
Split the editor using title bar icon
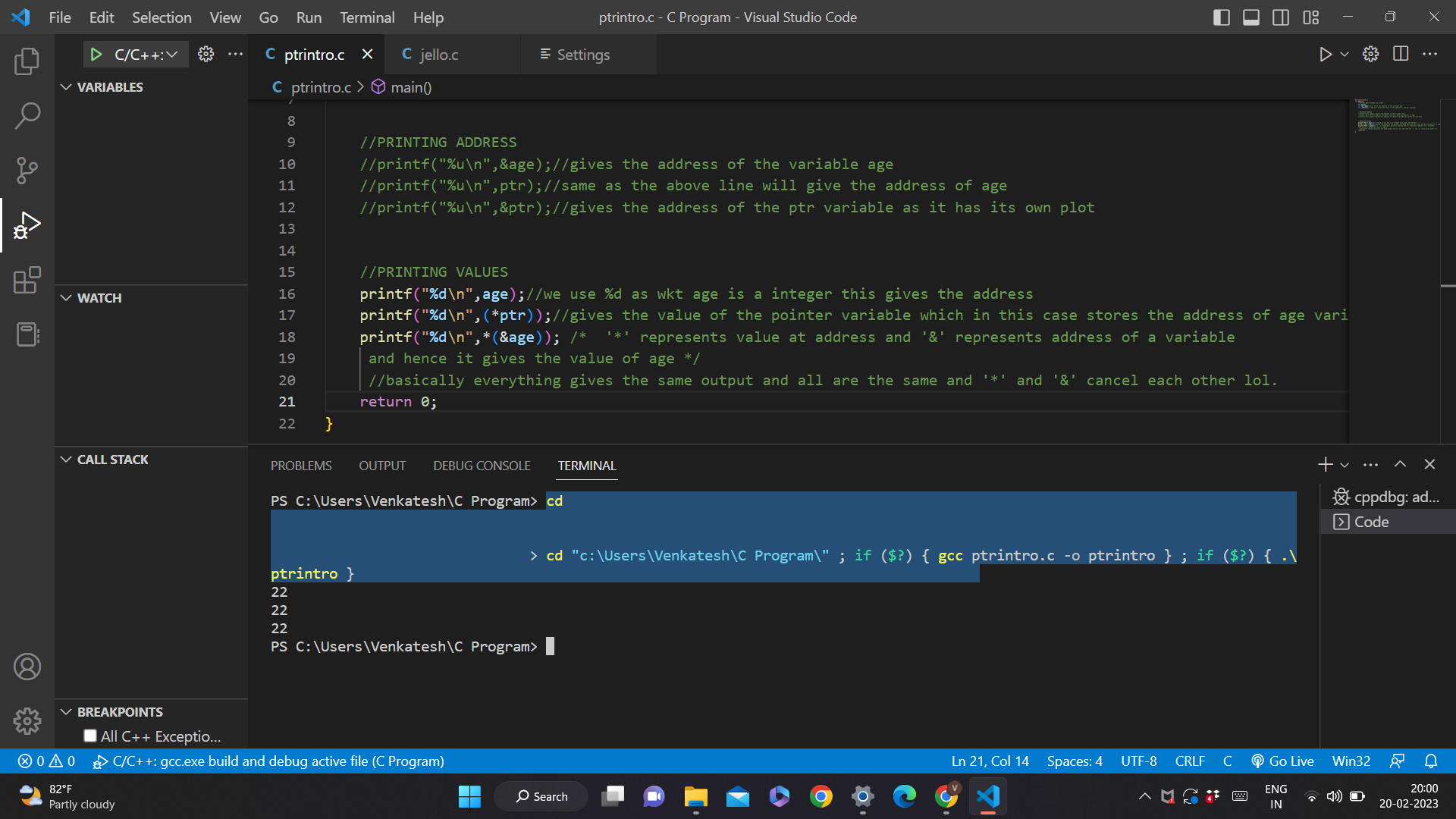tap(1400, 54)
